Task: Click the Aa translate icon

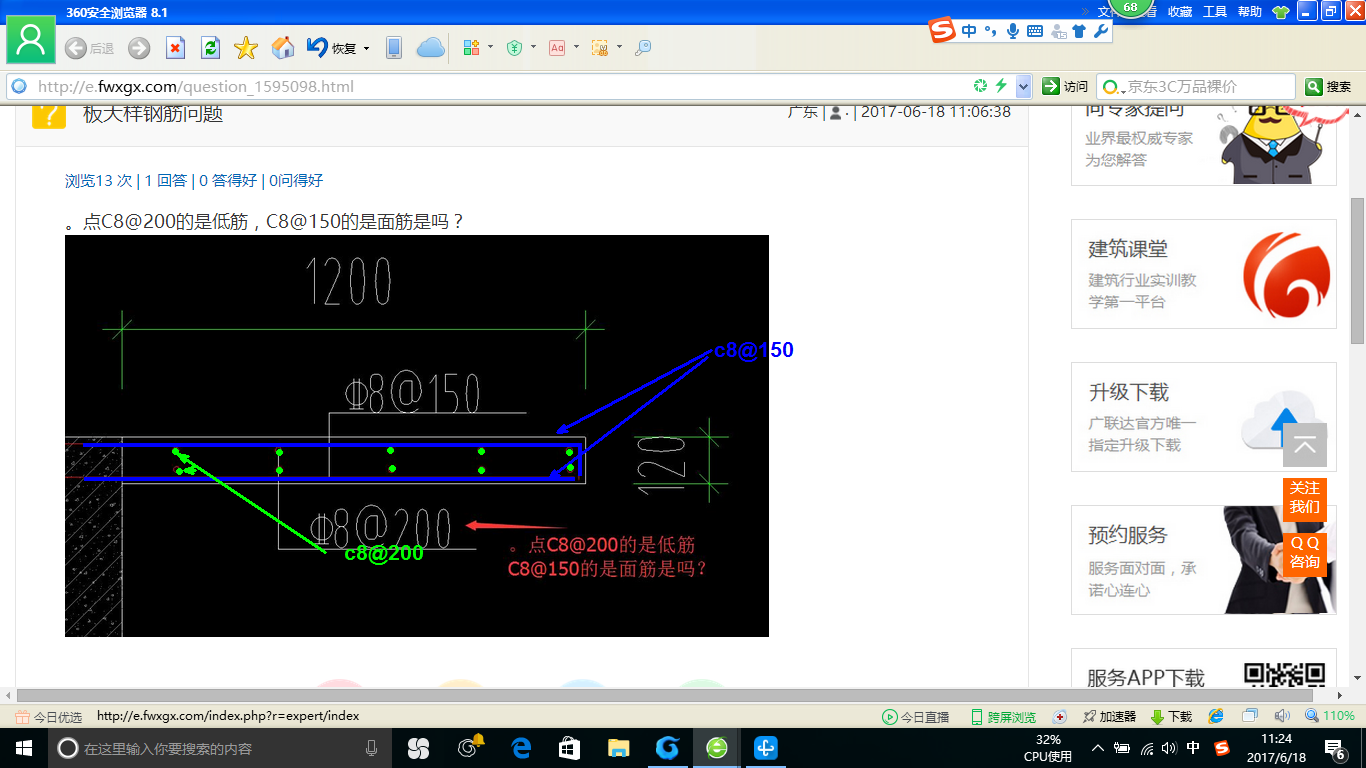Action: click(557, 47)
